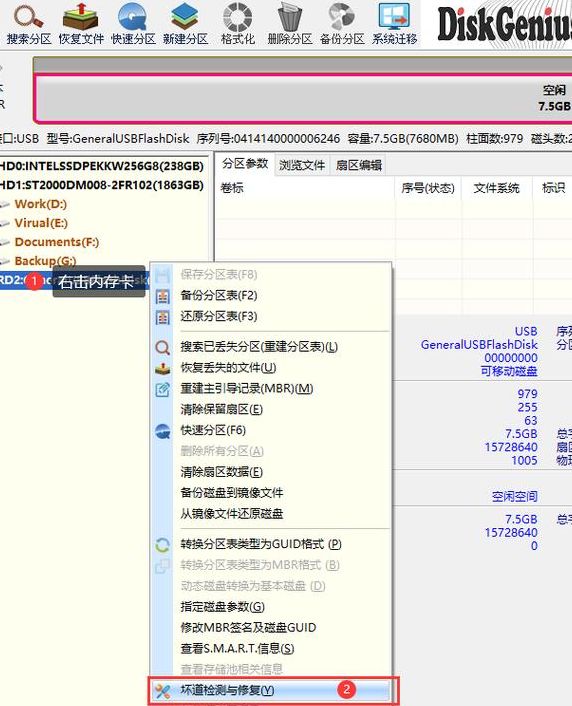Choose 恢复丢失的文件(U) menu entry
Screen dimensions: 572x706
point(270,367)
